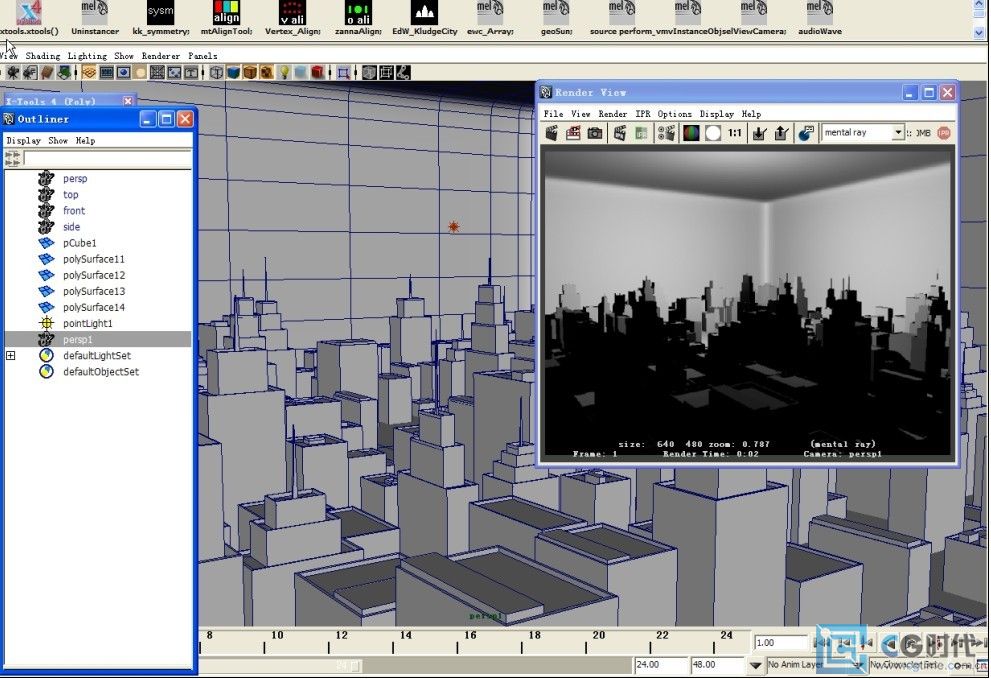
Task: Click remove image icon in Render View
Action: click(x=782, y=133)
